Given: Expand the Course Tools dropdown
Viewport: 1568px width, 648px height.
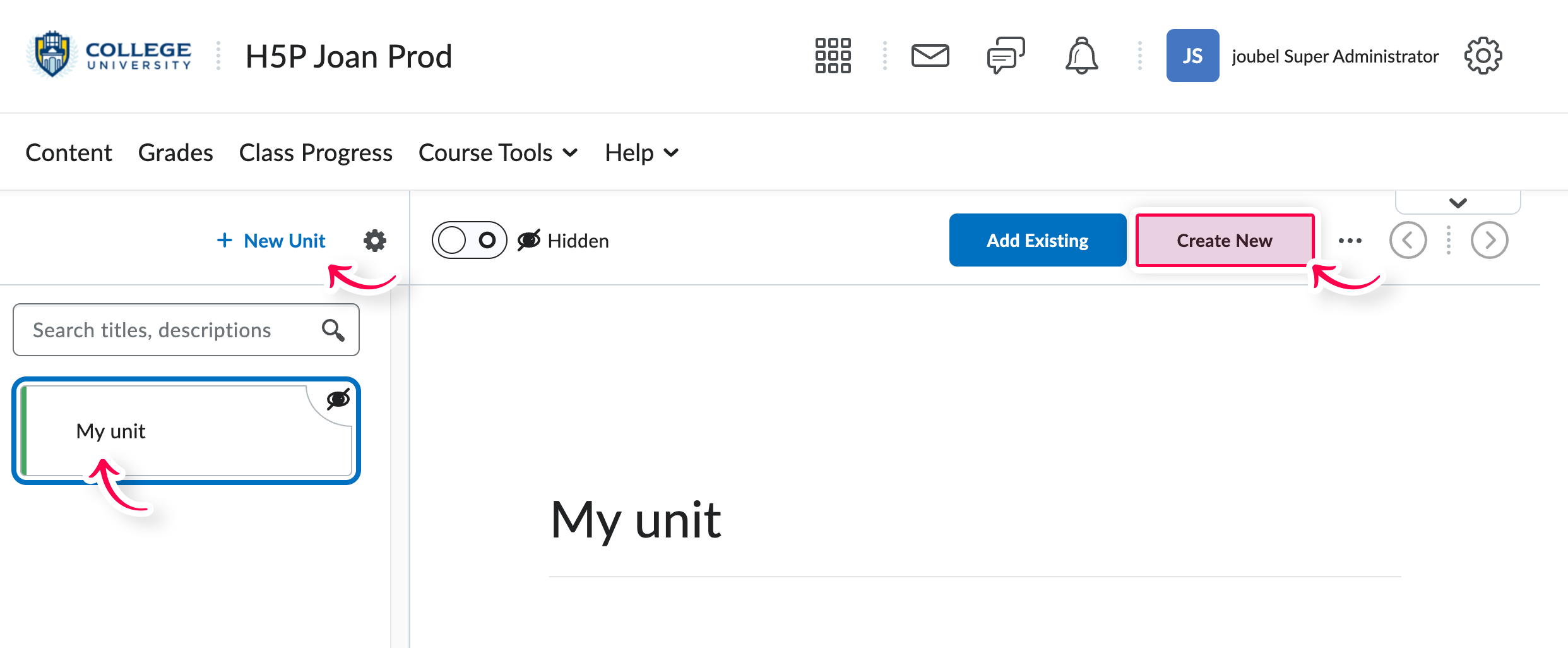Looking at the screenshot, I should click(498, 153).
